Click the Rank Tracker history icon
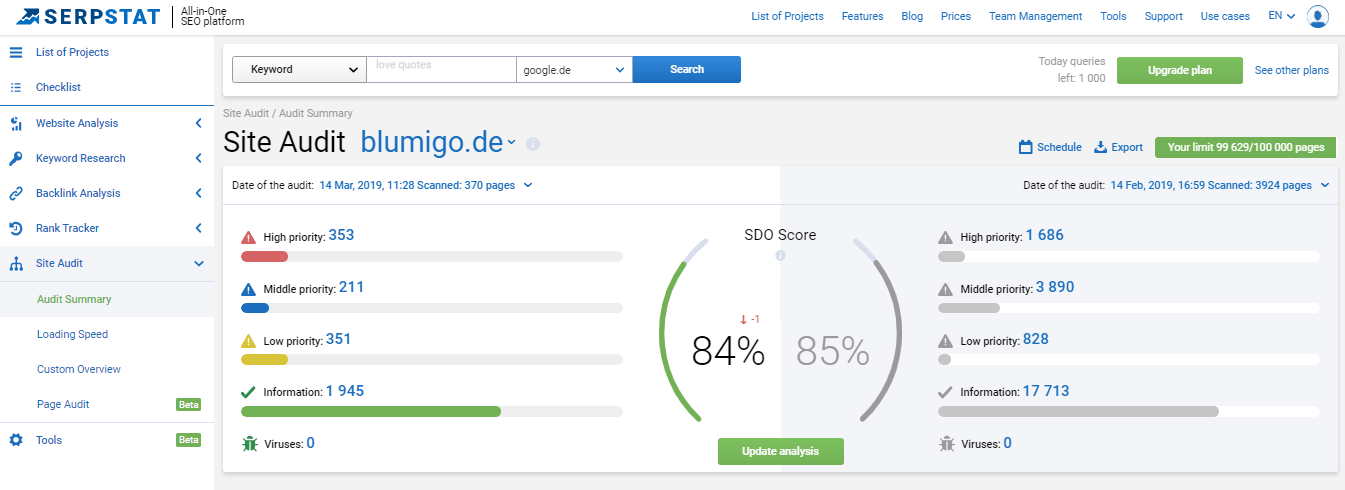 pos(16,228)
